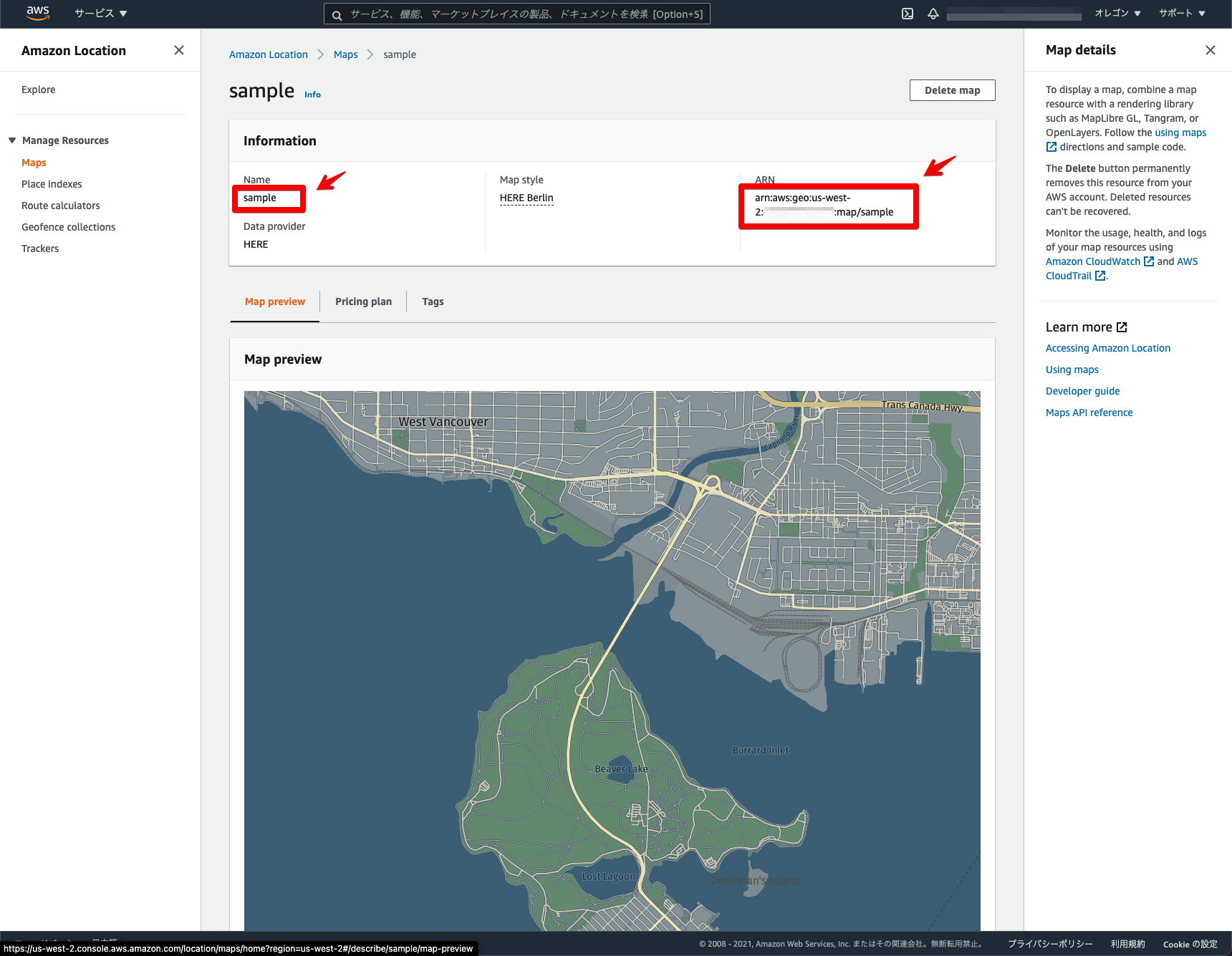
Task: Close the Amazon Location sidebar
Action: point(179,50)
